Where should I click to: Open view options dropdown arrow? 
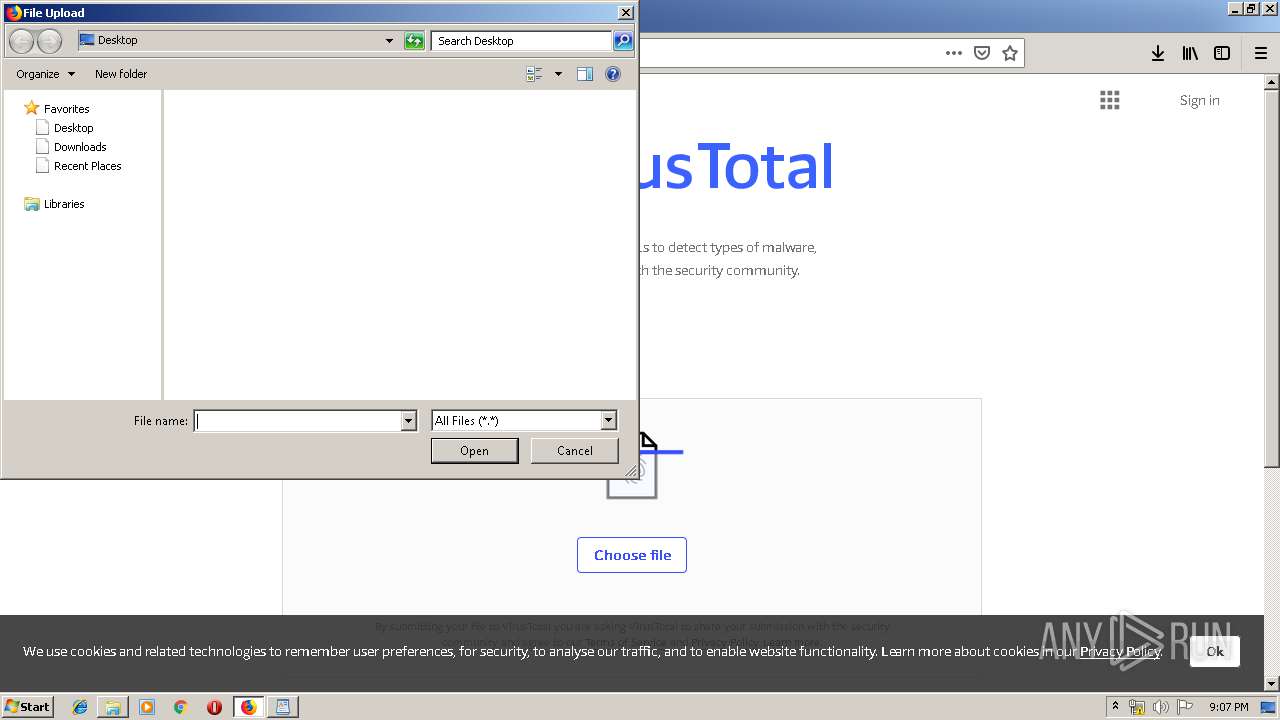click(558, 74)
